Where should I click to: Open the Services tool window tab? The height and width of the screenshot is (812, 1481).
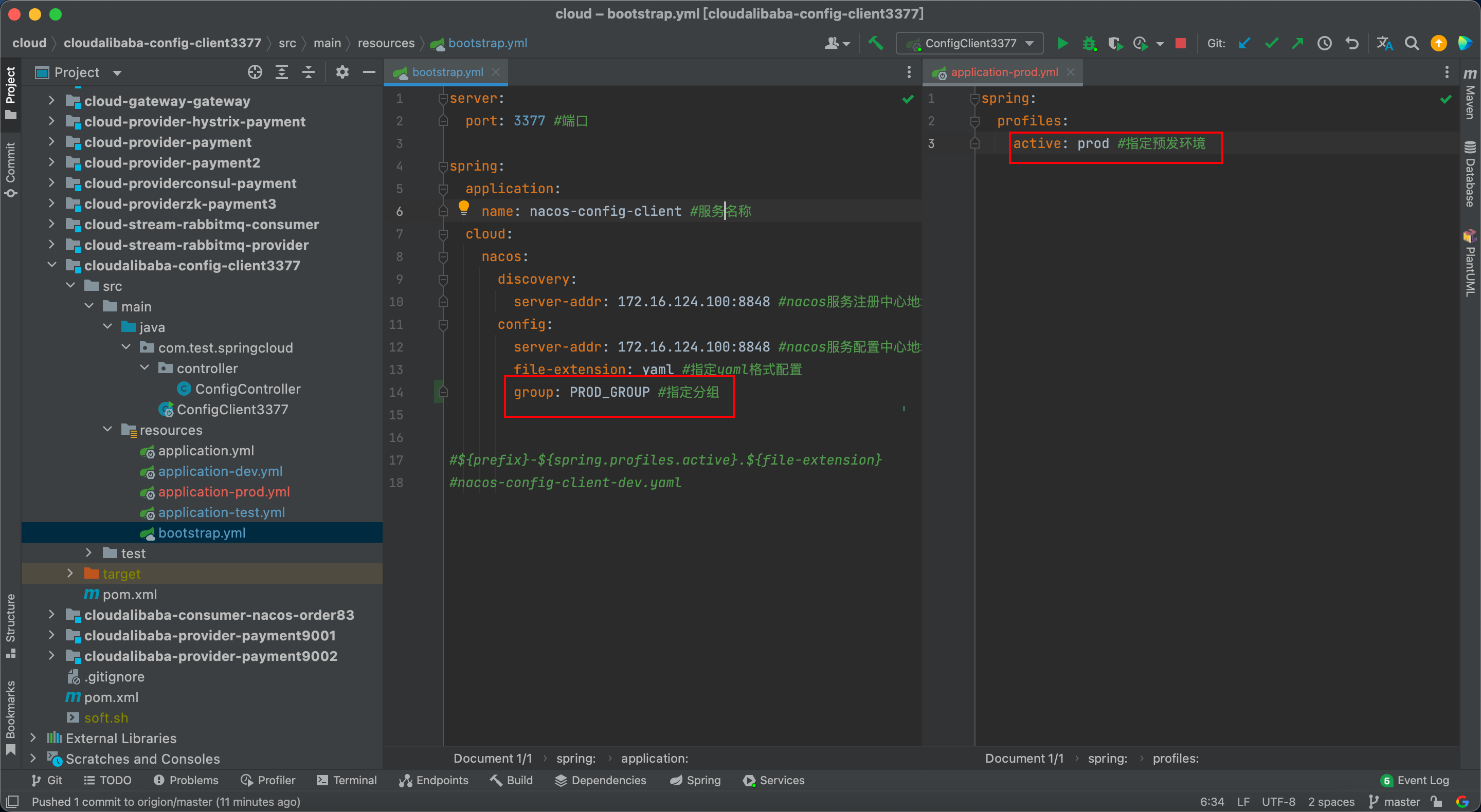coord(774,780)
